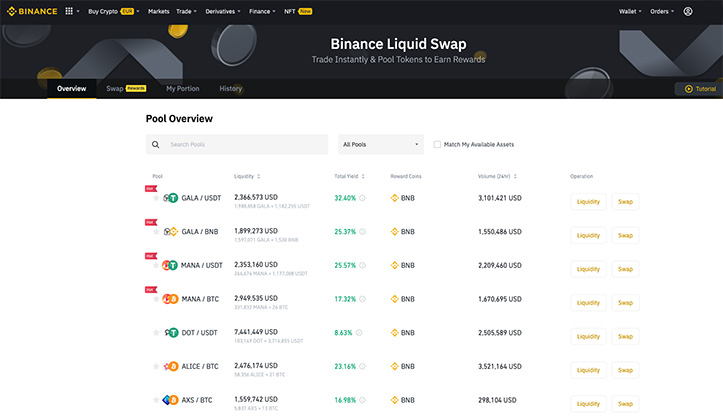Focus the Search Pools input field
The width and height of the screenshot is (723, 420).
[x=237, y=144]
